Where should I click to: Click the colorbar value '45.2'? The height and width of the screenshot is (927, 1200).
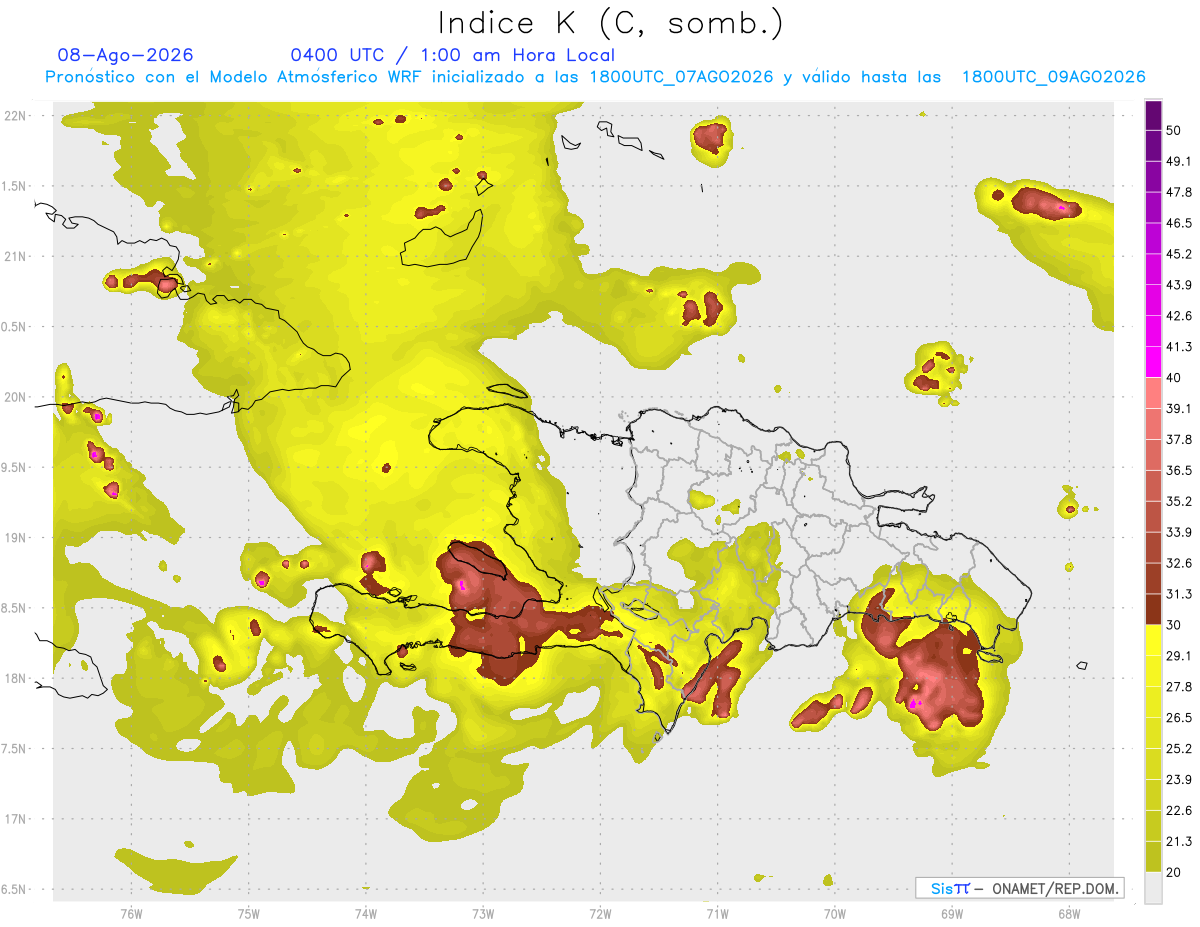pos(1179,254)
